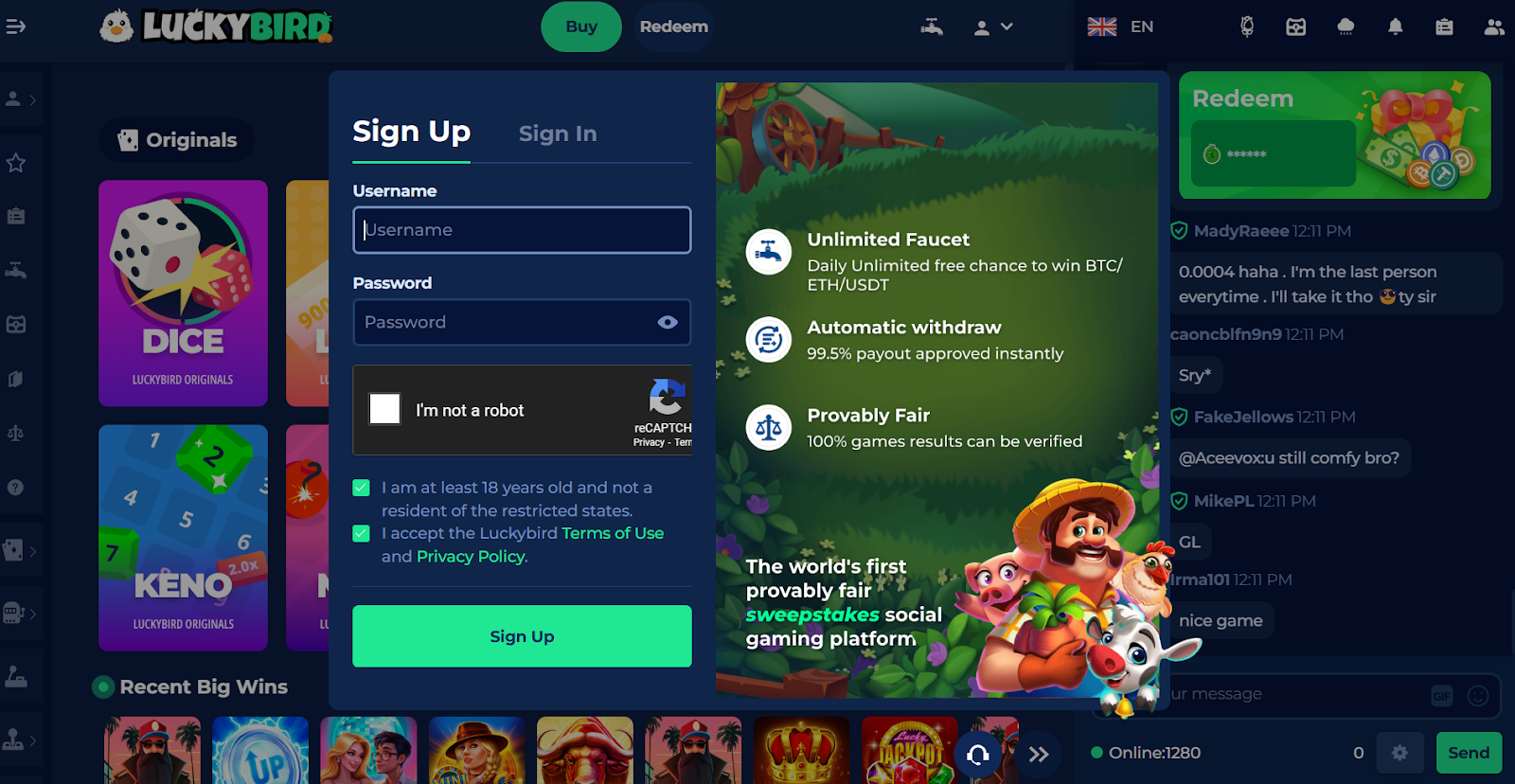Image resolution: width=1515 pixels, height=784 pixels.
Task: Click the GIF icon in message box
Action: [1441, 696]
